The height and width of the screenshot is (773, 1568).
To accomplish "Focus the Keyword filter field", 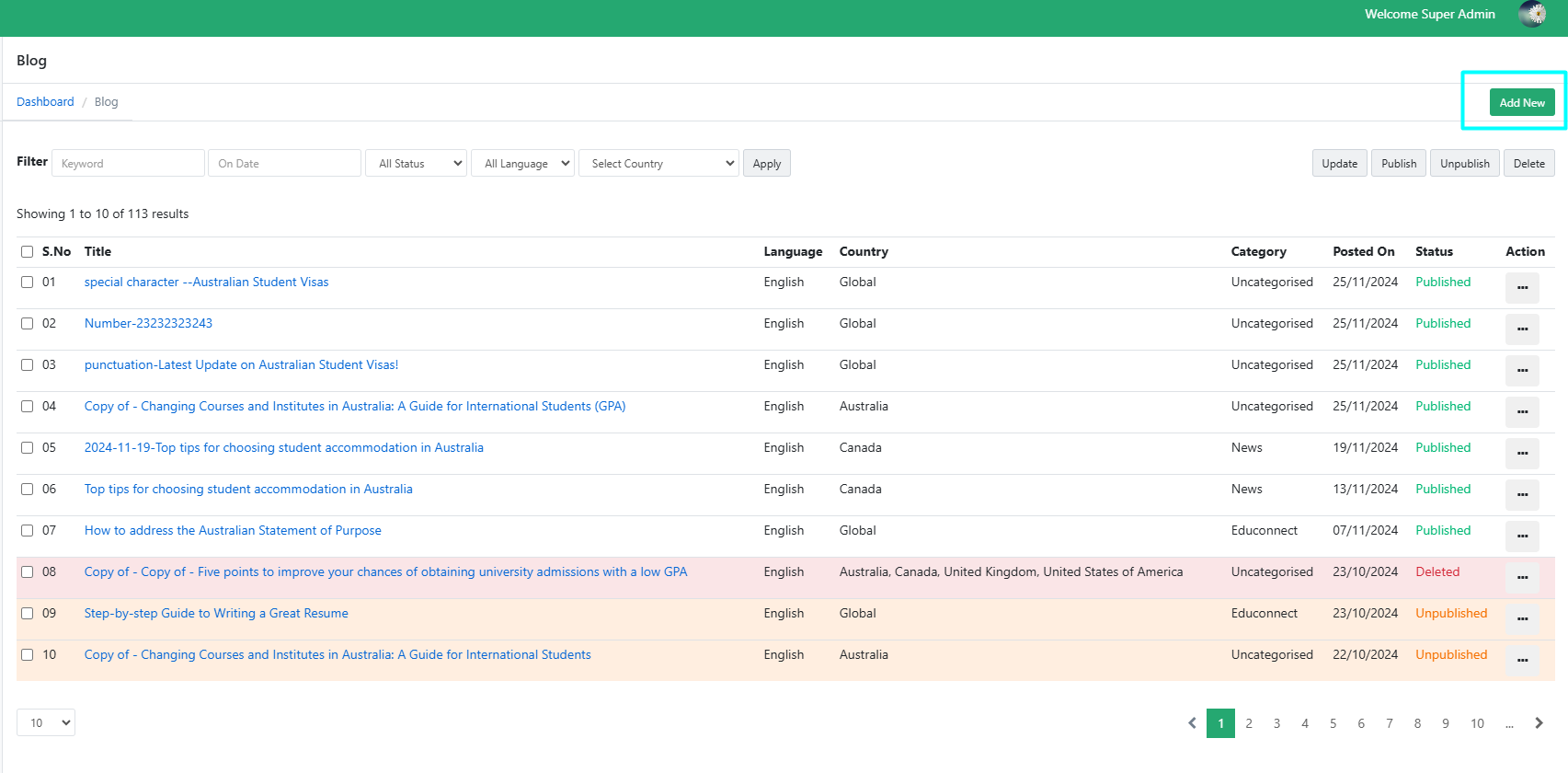I will (x=128, y=164).
